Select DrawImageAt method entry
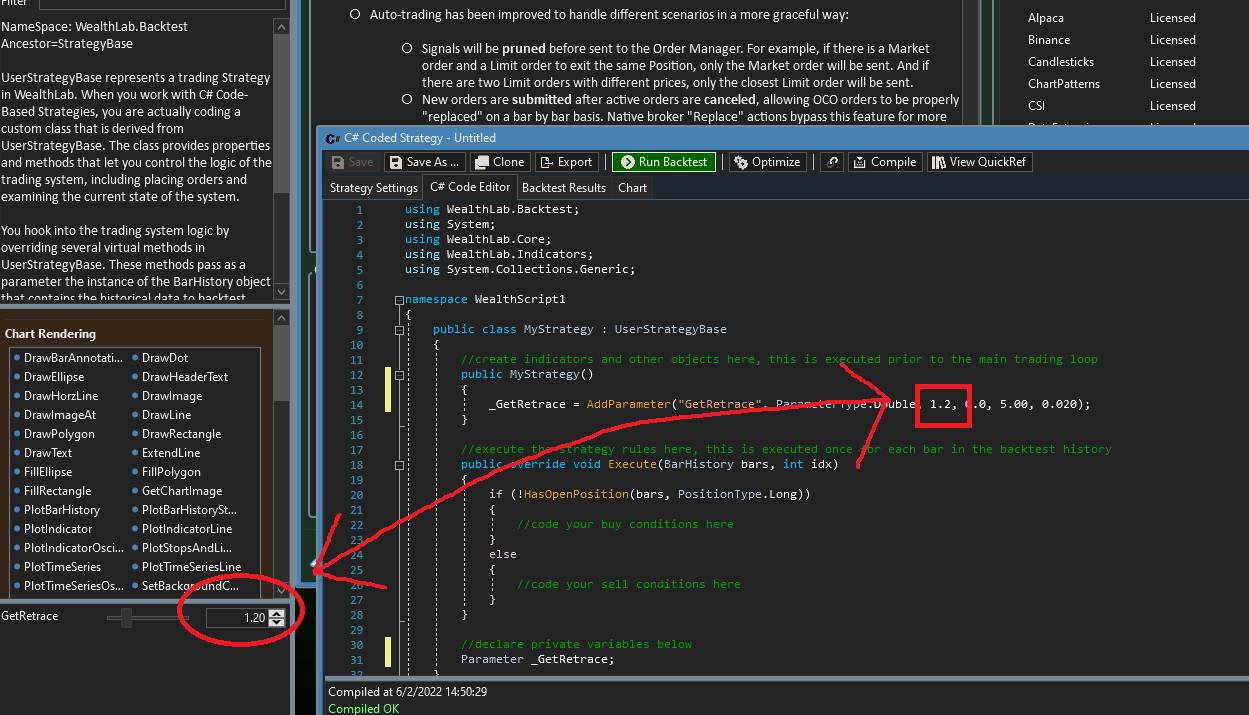Image resolution: width=1249 pixels, height=715 pixels. 60,415
